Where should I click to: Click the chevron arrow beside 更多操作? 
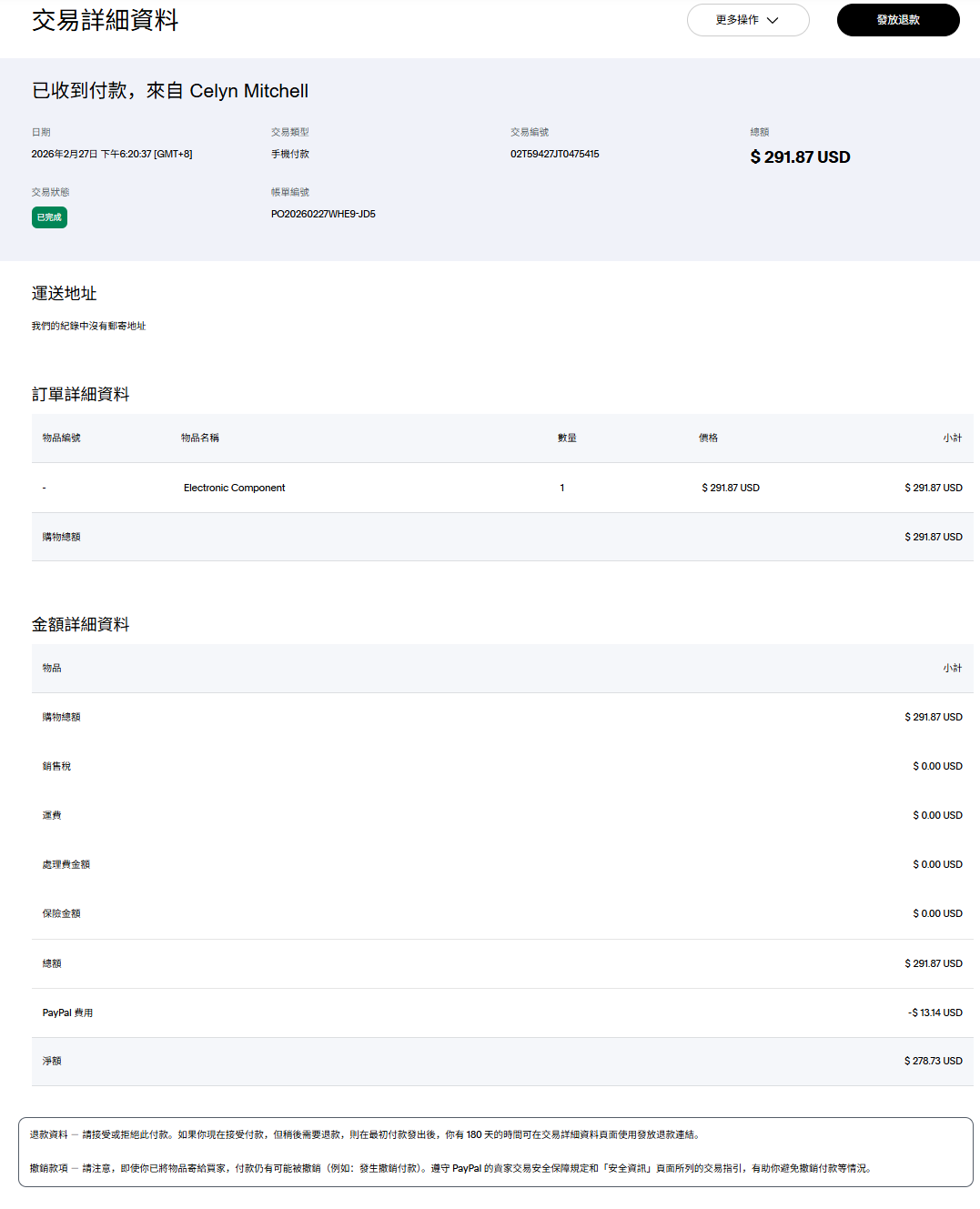(773, 20)
